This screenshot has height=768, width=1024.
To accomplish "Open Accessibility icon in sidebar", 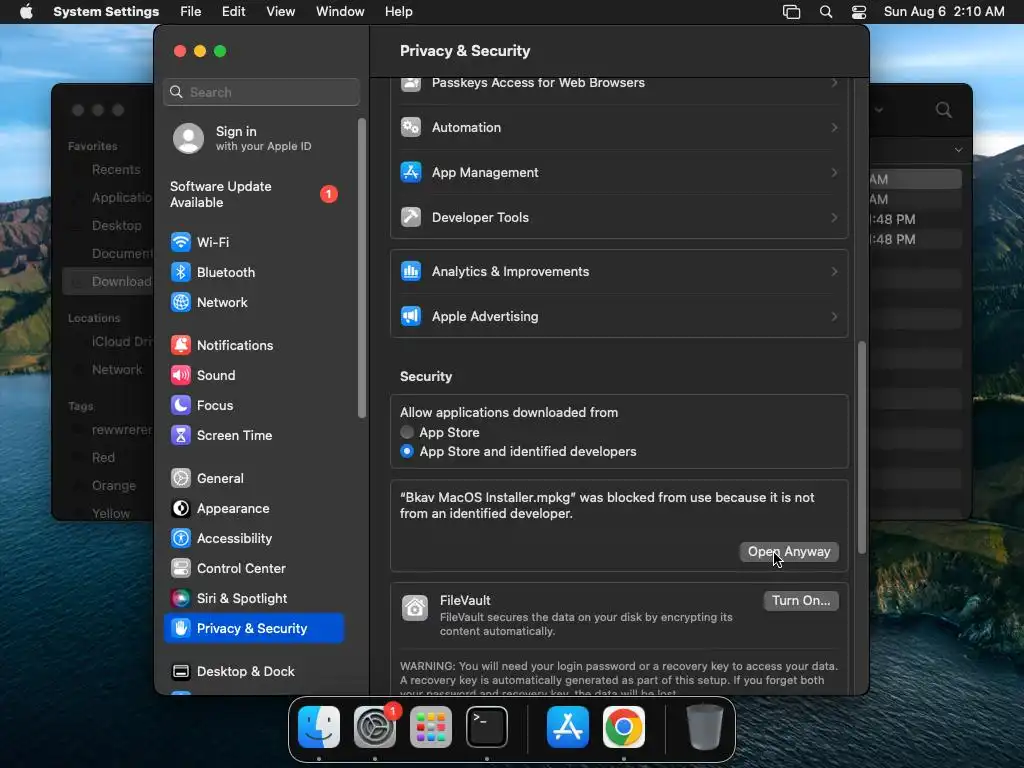I will pyautogui.click(x=181, y=539).
